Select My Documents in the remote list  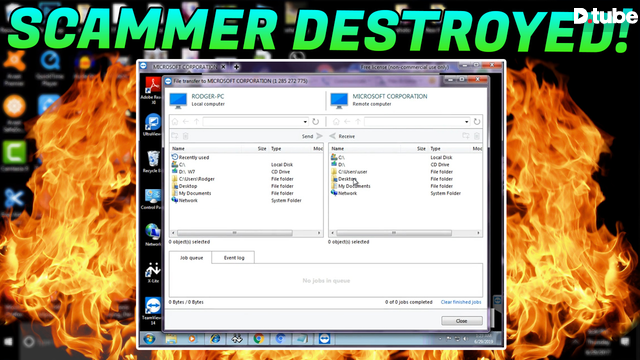click(406, 186)
